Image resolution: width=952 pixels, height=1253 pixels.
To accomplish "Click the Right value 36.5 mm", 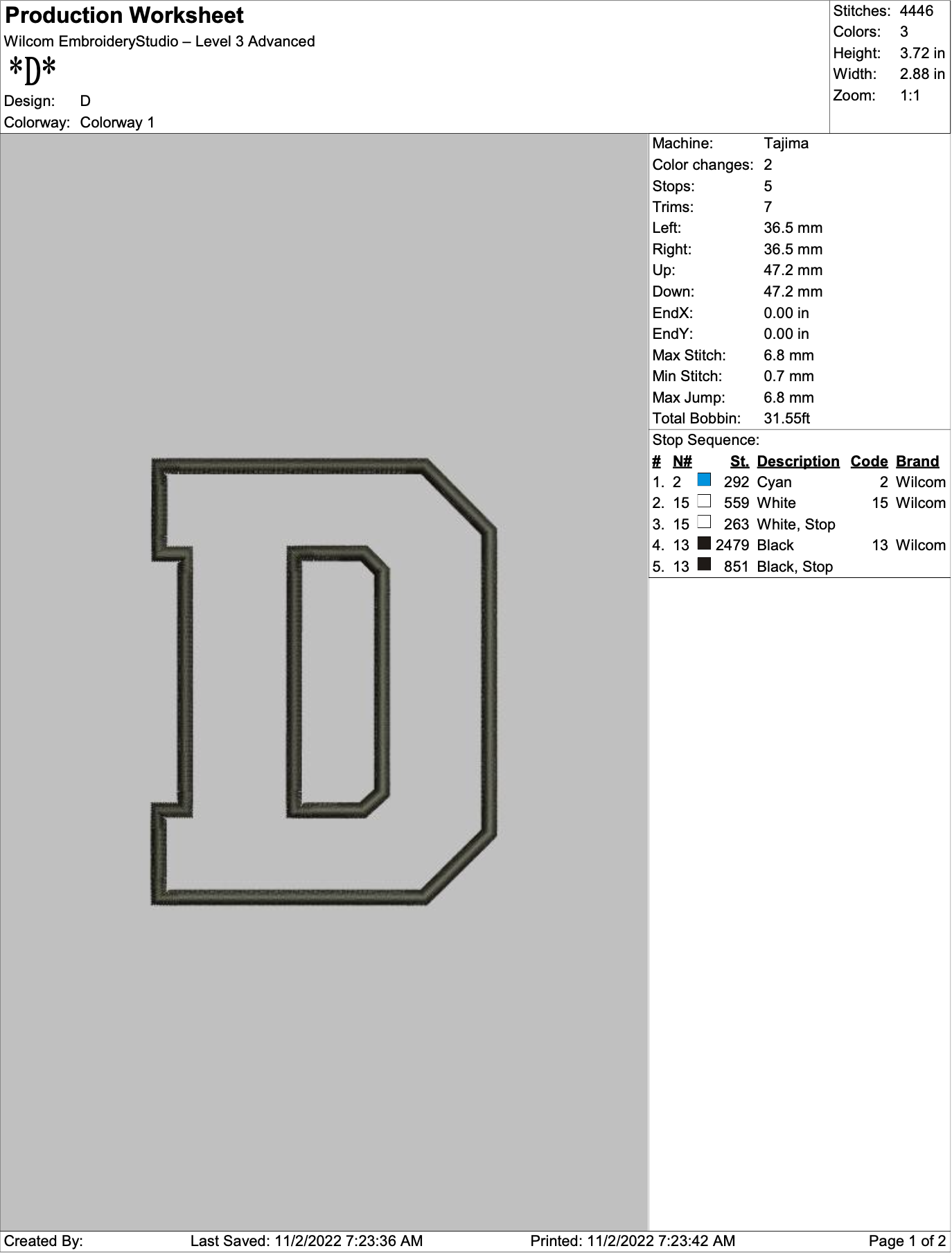I will click(793, 249).
